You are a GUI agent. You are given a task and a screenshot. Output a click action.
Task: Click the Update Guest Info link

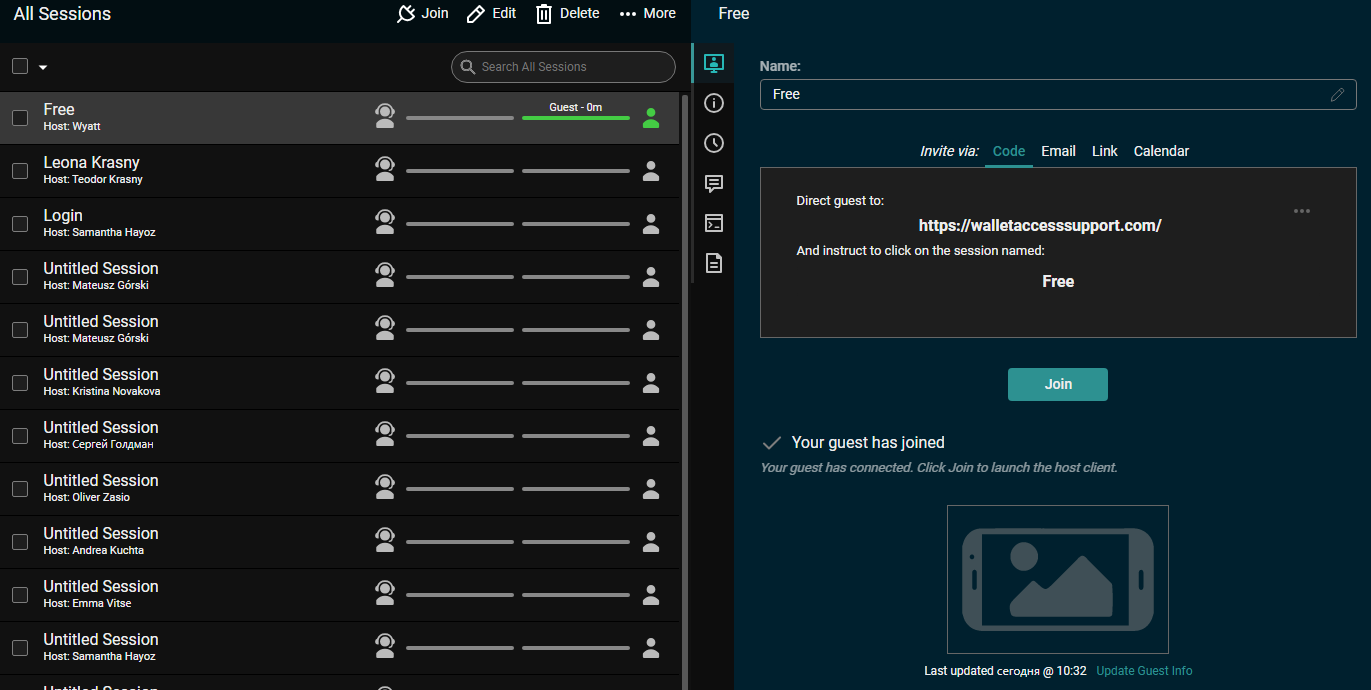1144,671
